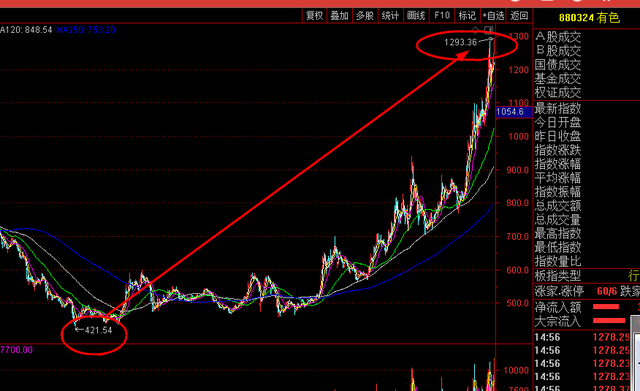This screenshot has width=640, height=391.
Task: Click the 10000 volume axis label
Action: pyautogui.click(x=516, y=370)
